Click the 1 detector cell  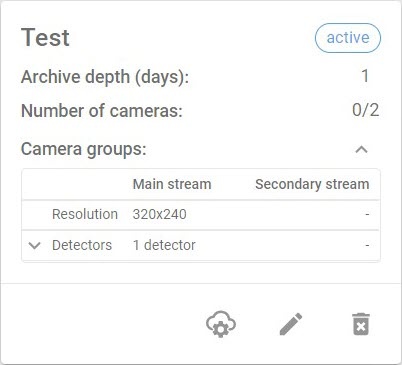point(164,245)
